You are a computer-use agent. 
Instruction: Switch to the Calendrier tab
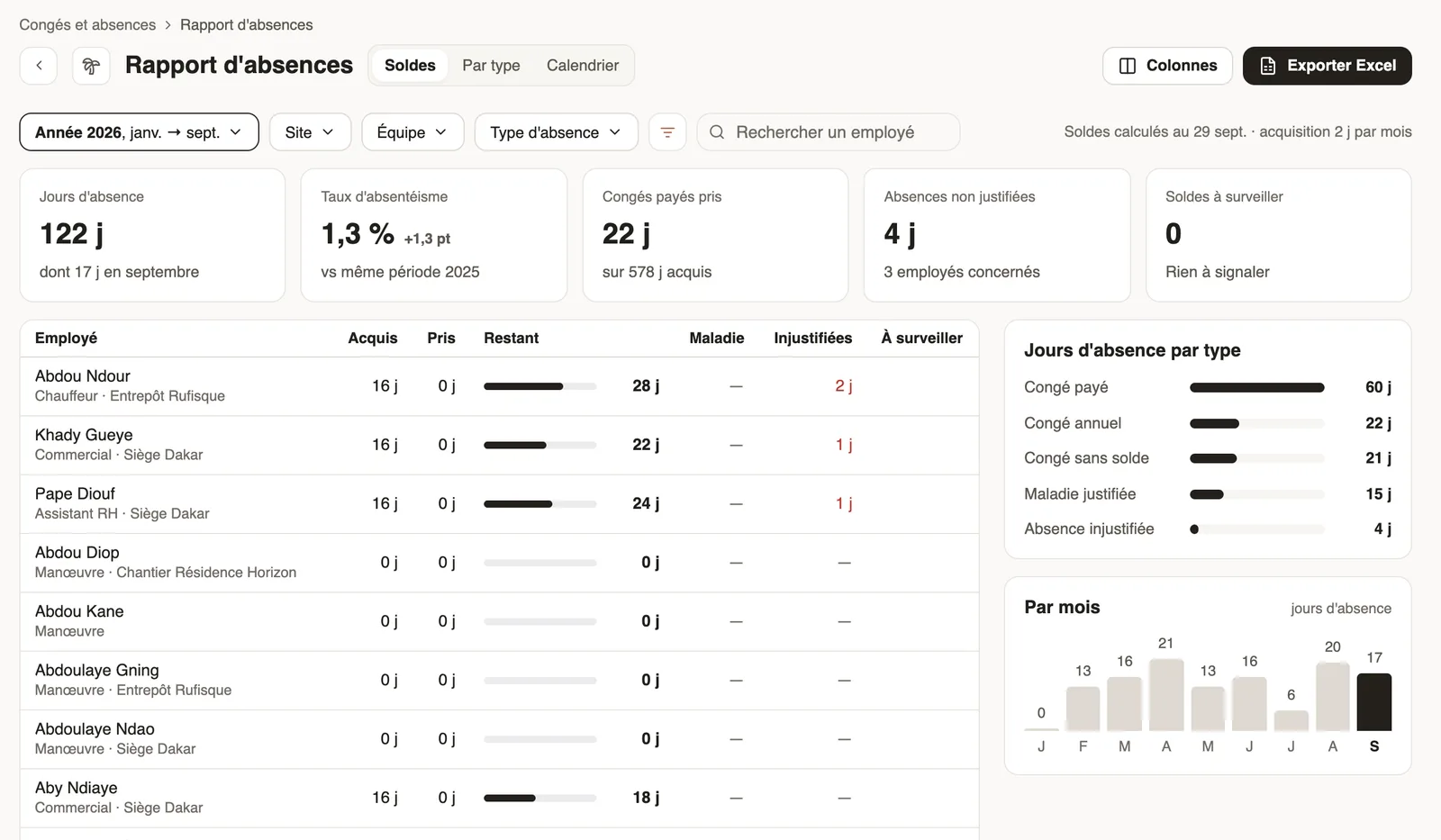[x=583, y=66]
